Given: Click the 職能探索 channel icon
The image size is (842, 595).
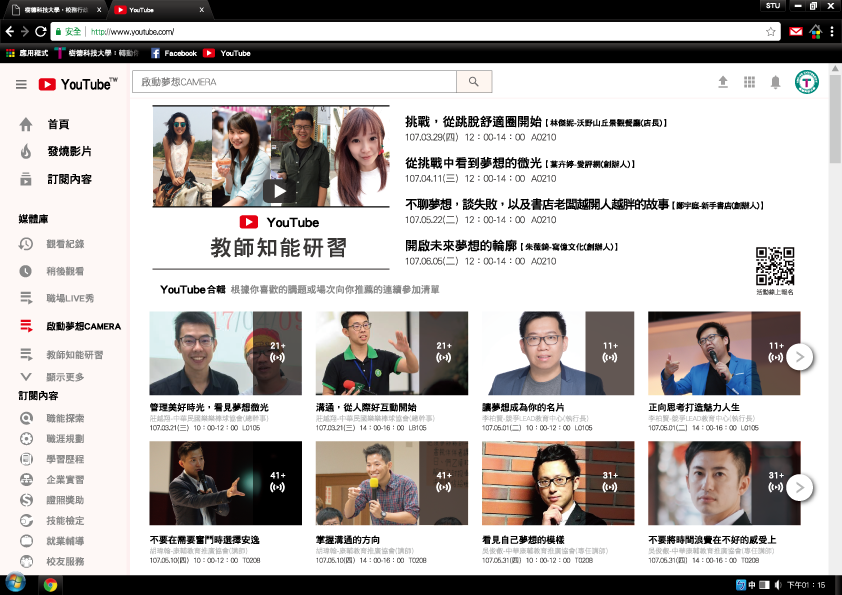Looking at the screenshot, I should coord(26,418).
